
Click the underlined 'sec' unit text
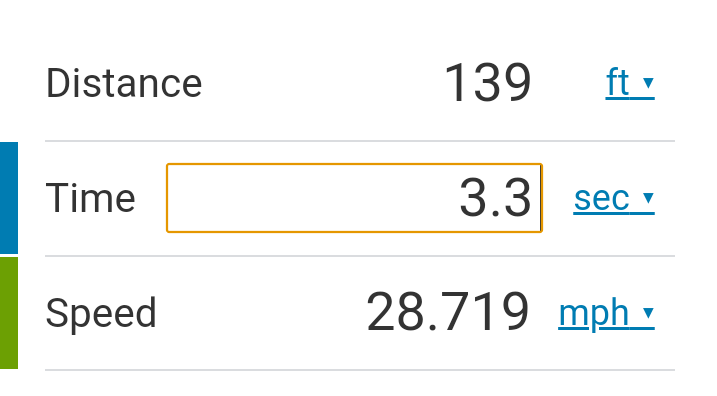[602, 198]
